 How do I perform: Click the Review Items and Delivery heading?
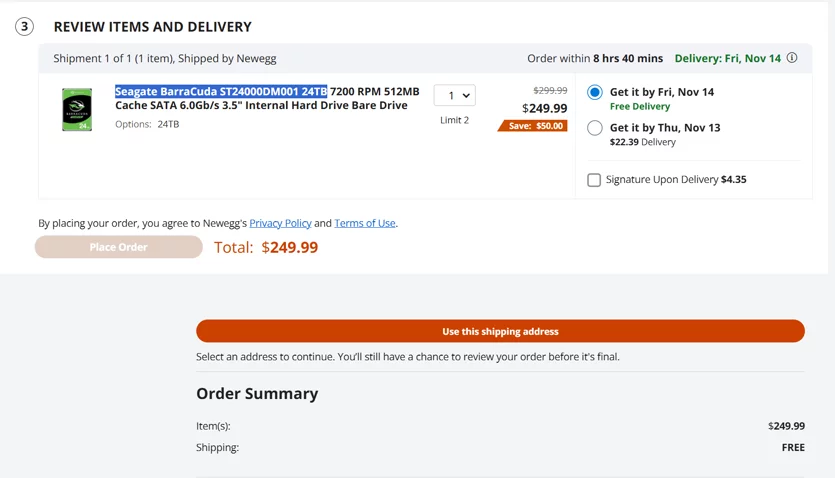tap(152, 27)
